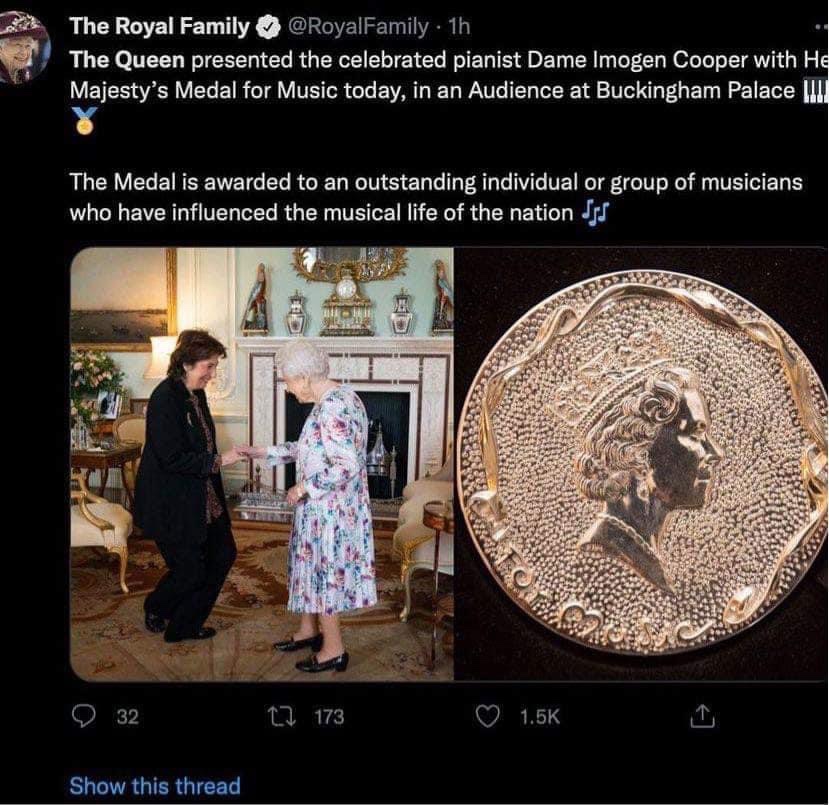Screen dimensions: 829x805
Task: Click the 32 replies count
Action: (127, 717)
